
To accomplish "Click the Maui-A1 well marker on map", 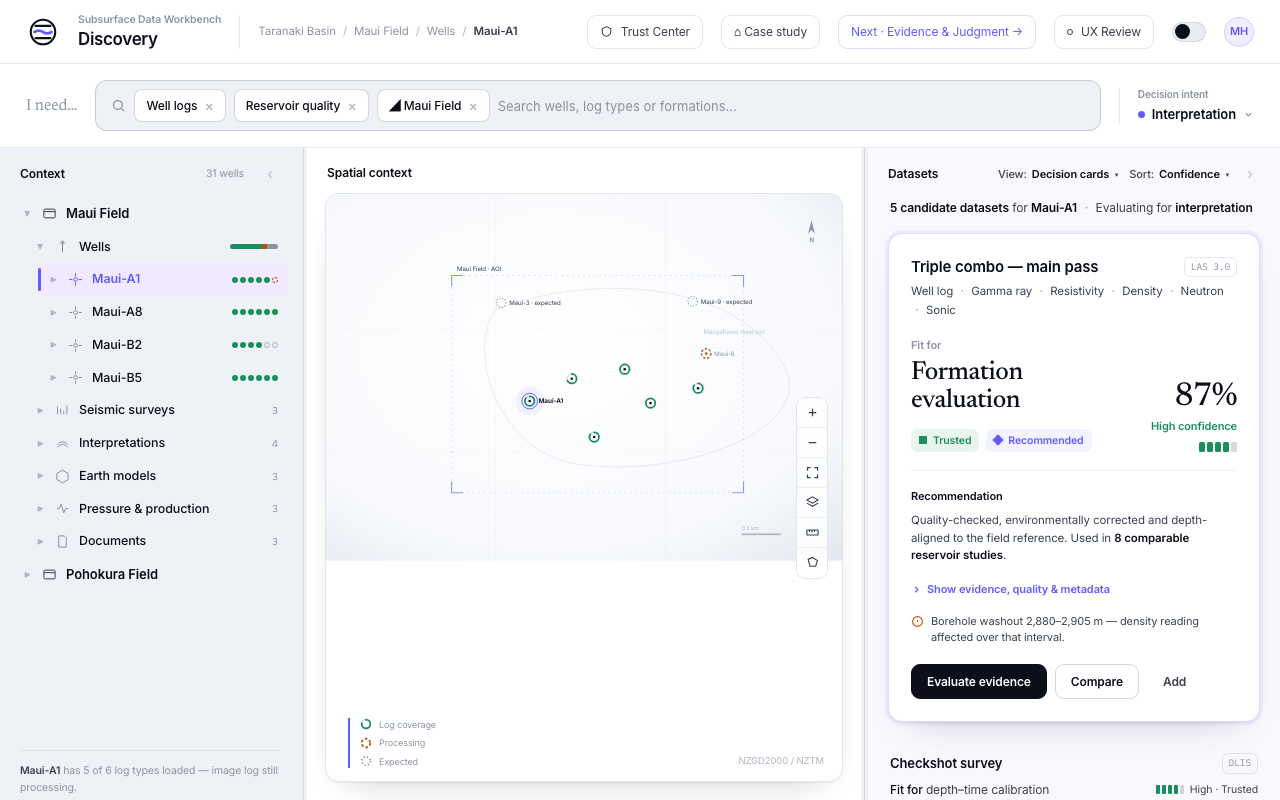I will [x=529, y=401].
